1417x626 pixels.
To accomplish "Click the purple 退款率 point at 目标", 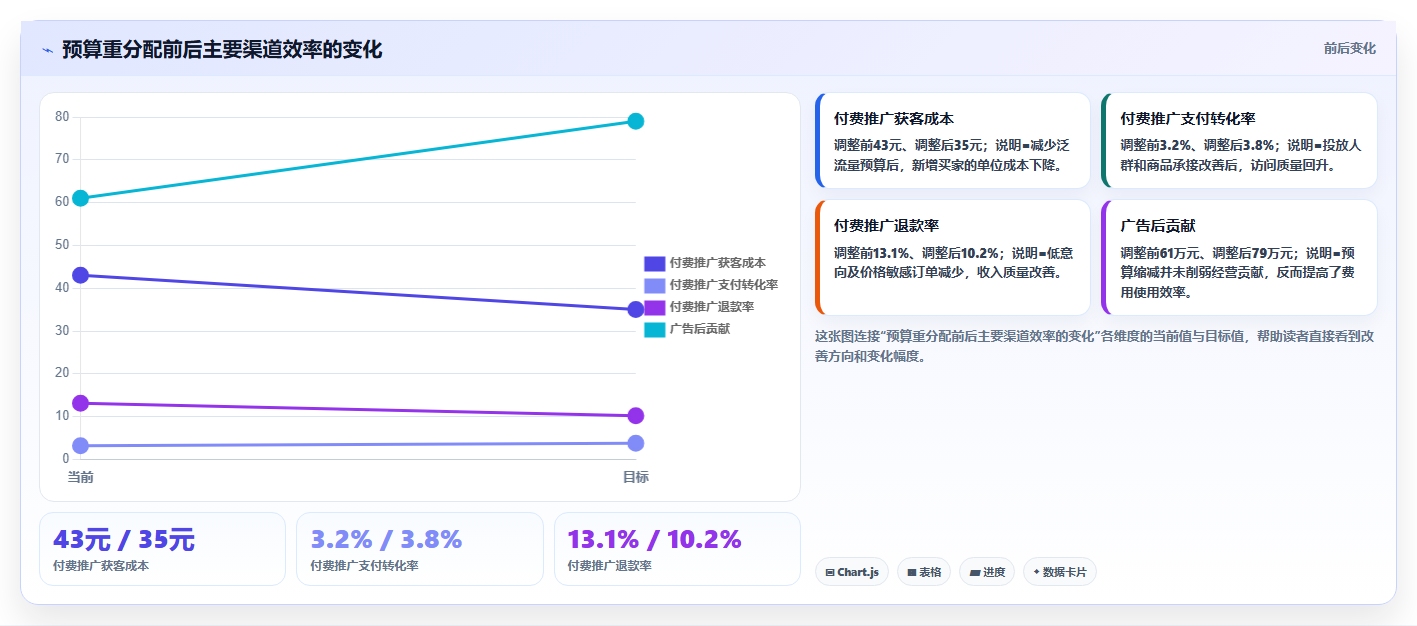I will pos(635,416).
